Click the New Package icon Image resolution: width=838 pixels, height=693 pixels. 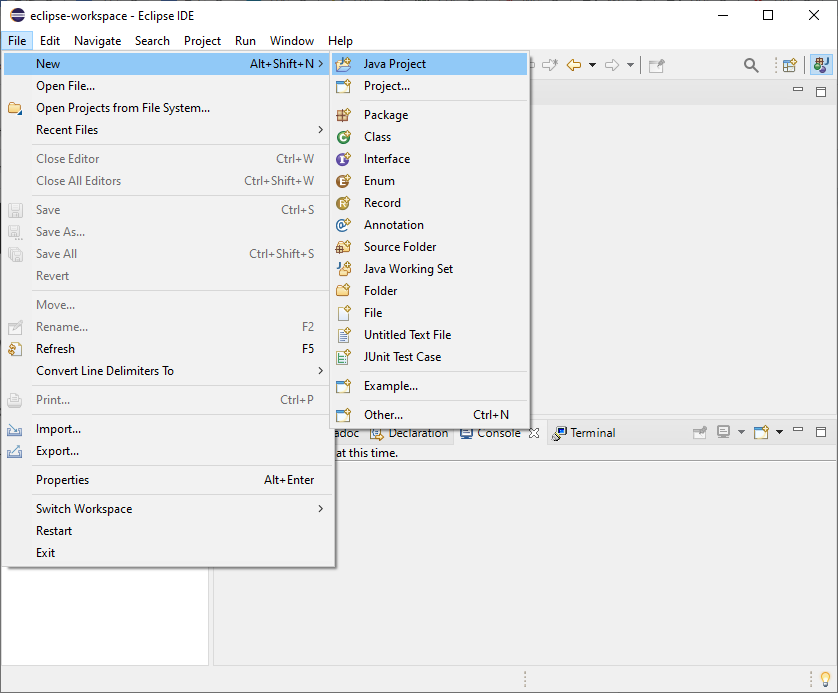[342, 114]
